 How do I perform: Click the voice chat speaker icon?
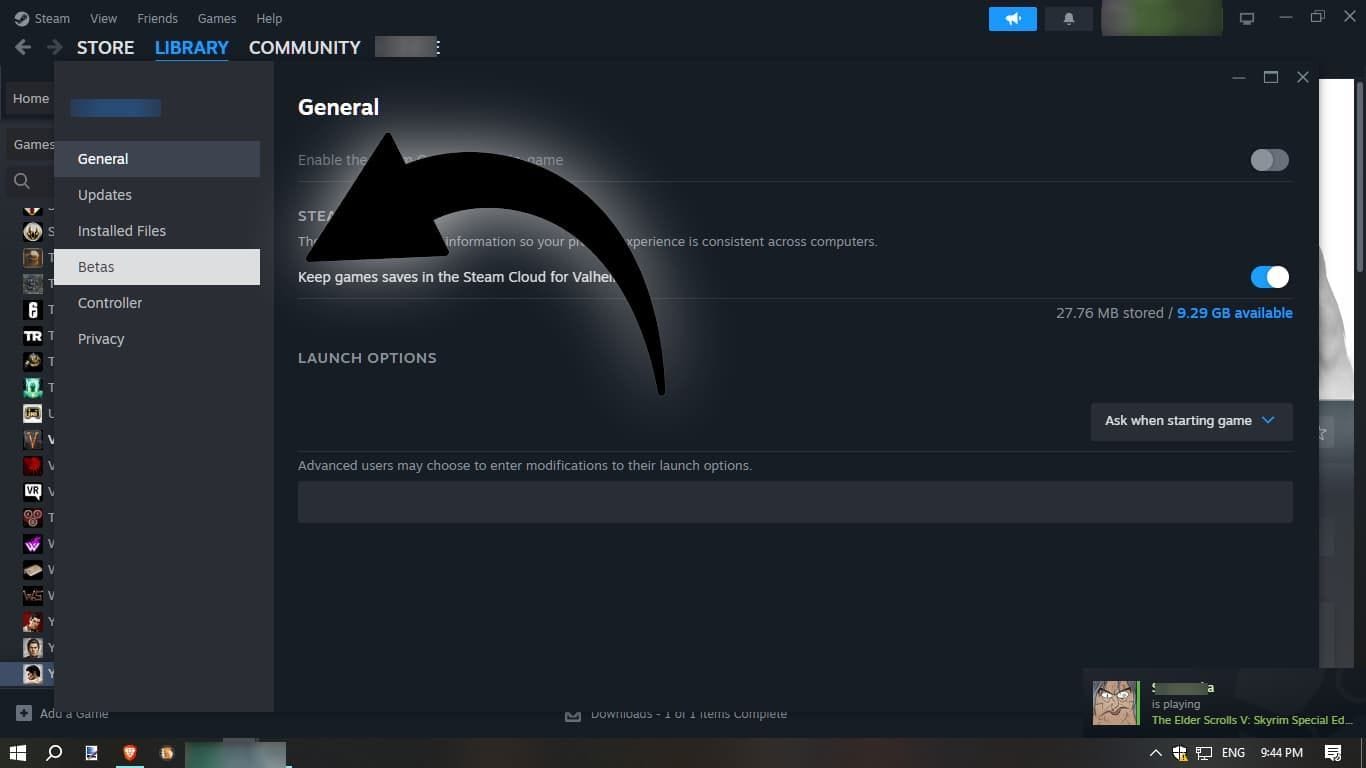[x=1012, y=18]
